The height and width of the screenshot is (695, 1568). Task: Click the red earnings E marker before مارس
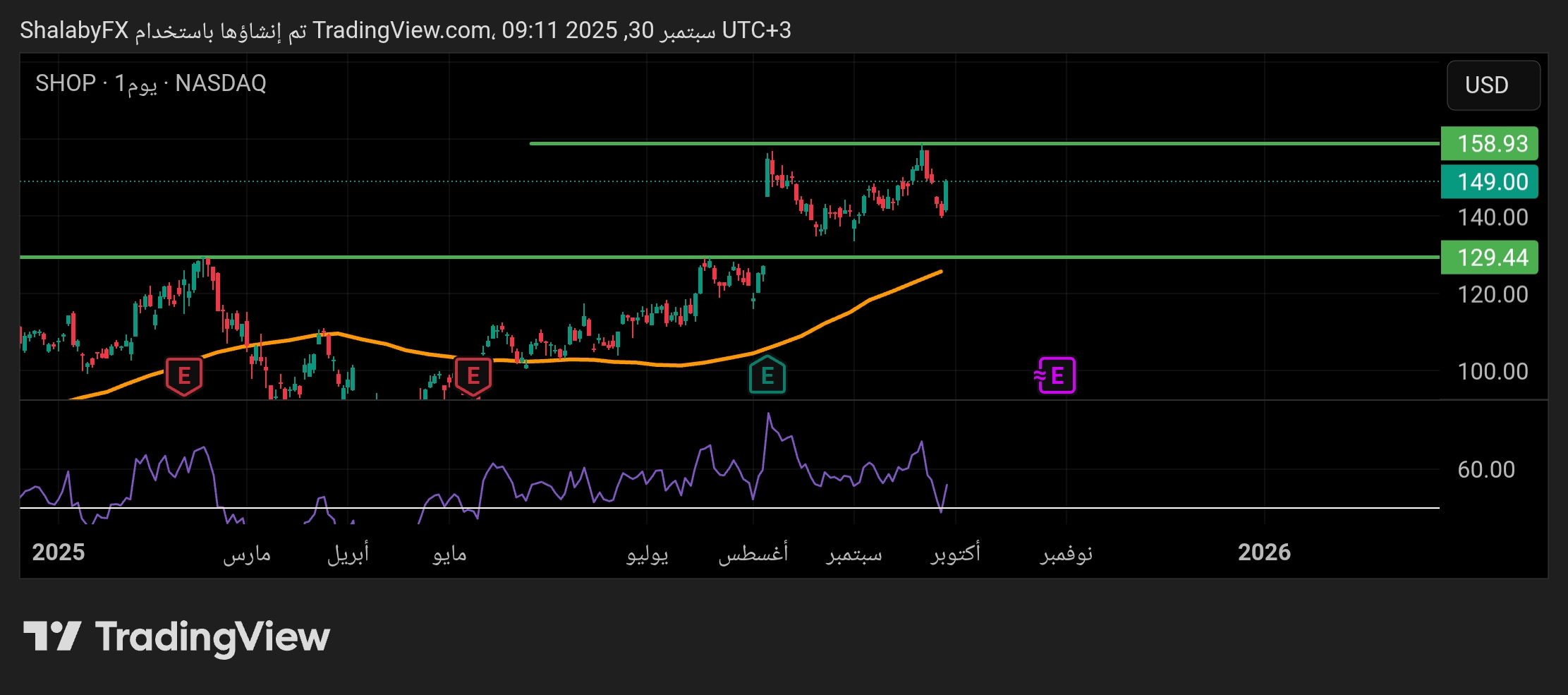(x=184, y=375)
